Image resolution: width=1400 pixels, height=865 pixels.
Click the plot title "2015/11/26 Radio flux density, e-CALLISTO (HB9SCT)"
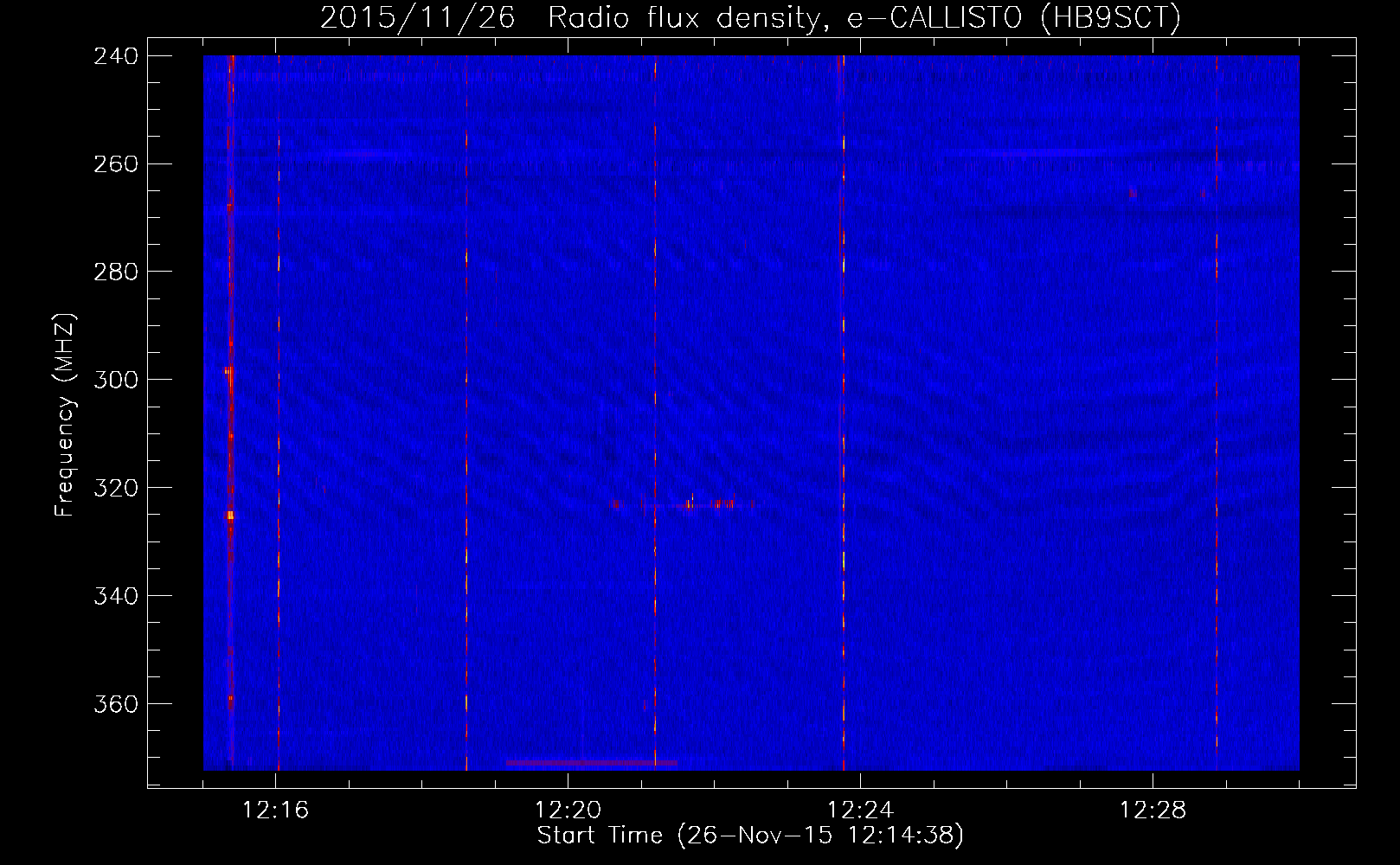[x=750, y=17]
